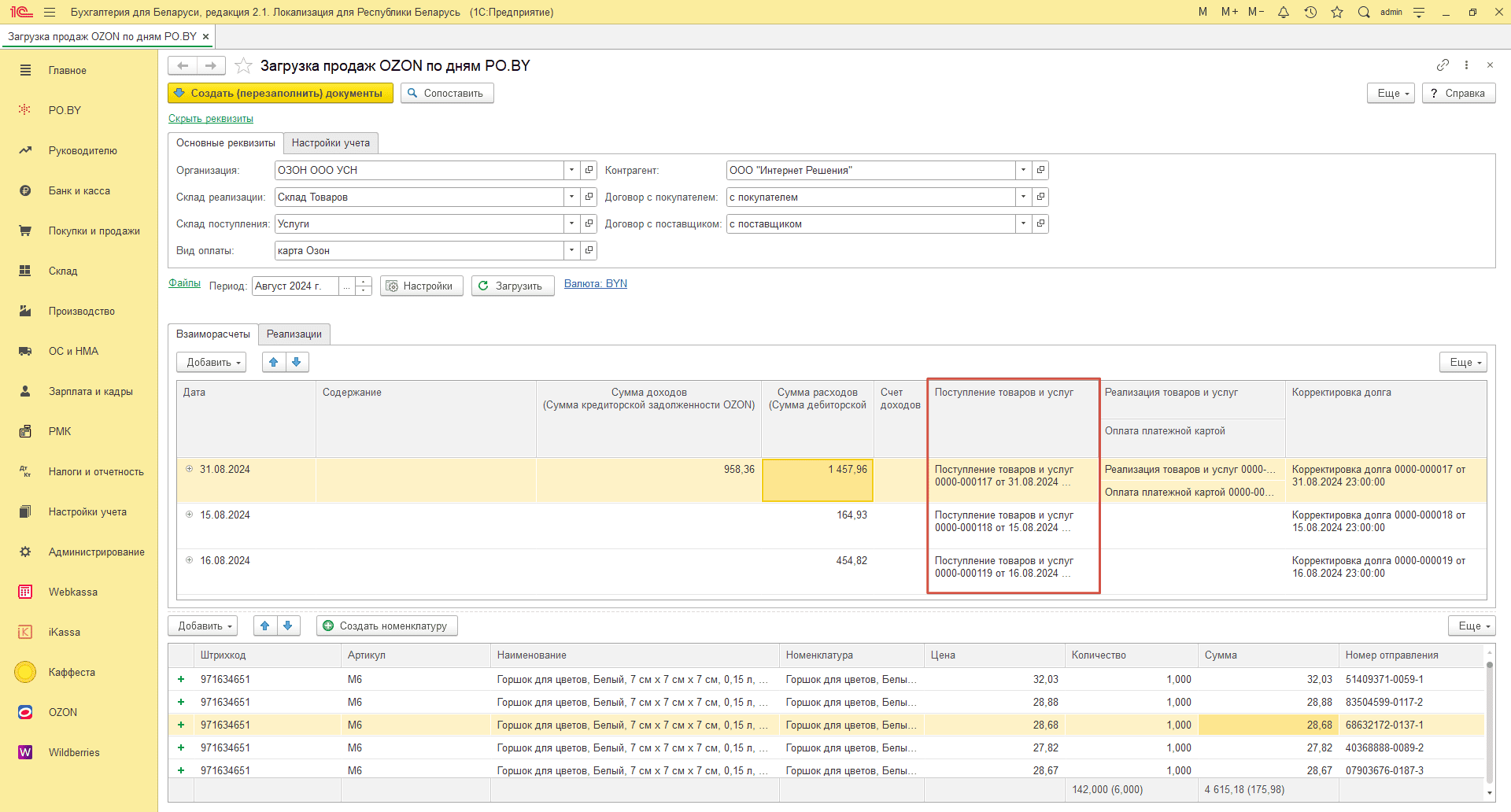
Task: Switch to Настройки учета tab
Action: 331,142
